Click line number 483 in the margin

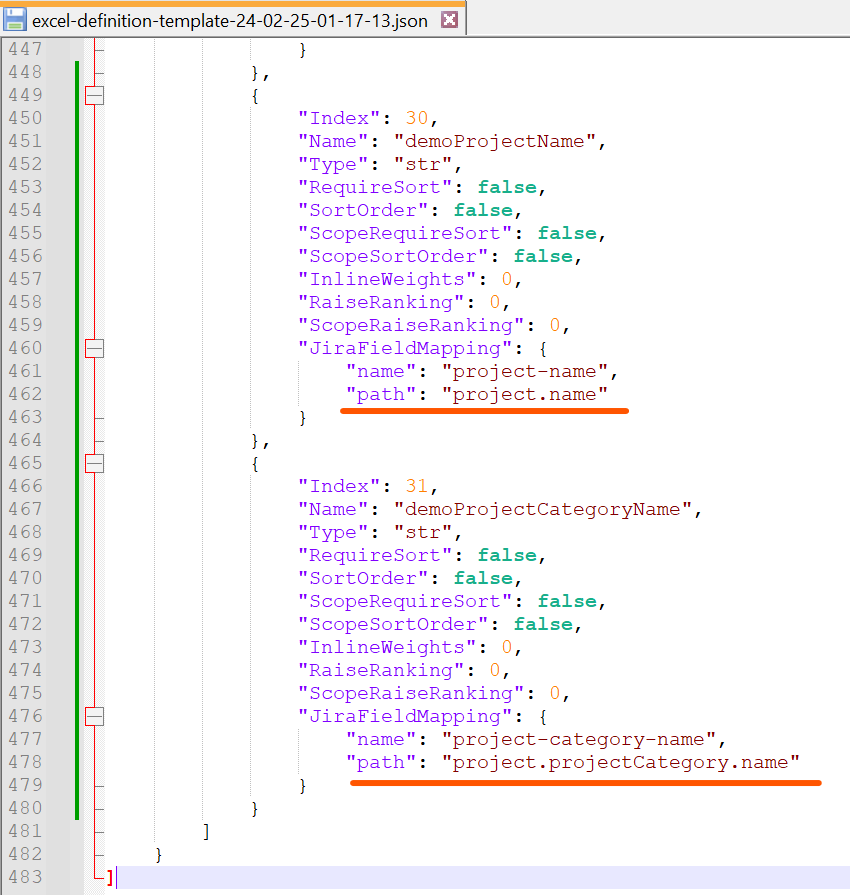coord(25,877)
